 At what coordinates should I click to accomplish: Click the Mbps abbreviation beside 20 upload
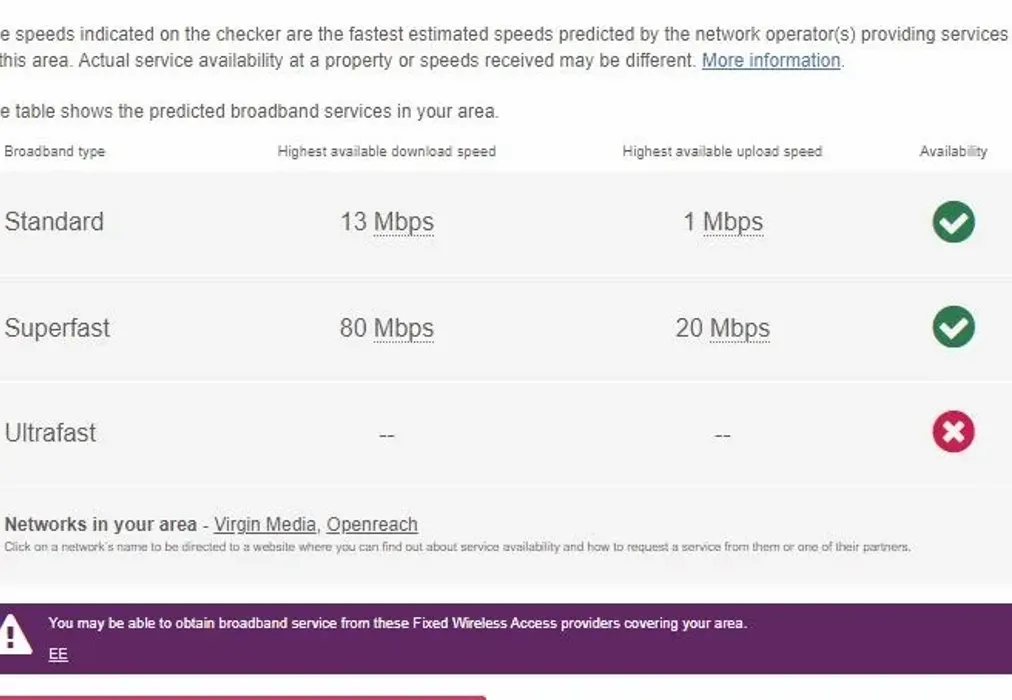[x=740, y=328]
